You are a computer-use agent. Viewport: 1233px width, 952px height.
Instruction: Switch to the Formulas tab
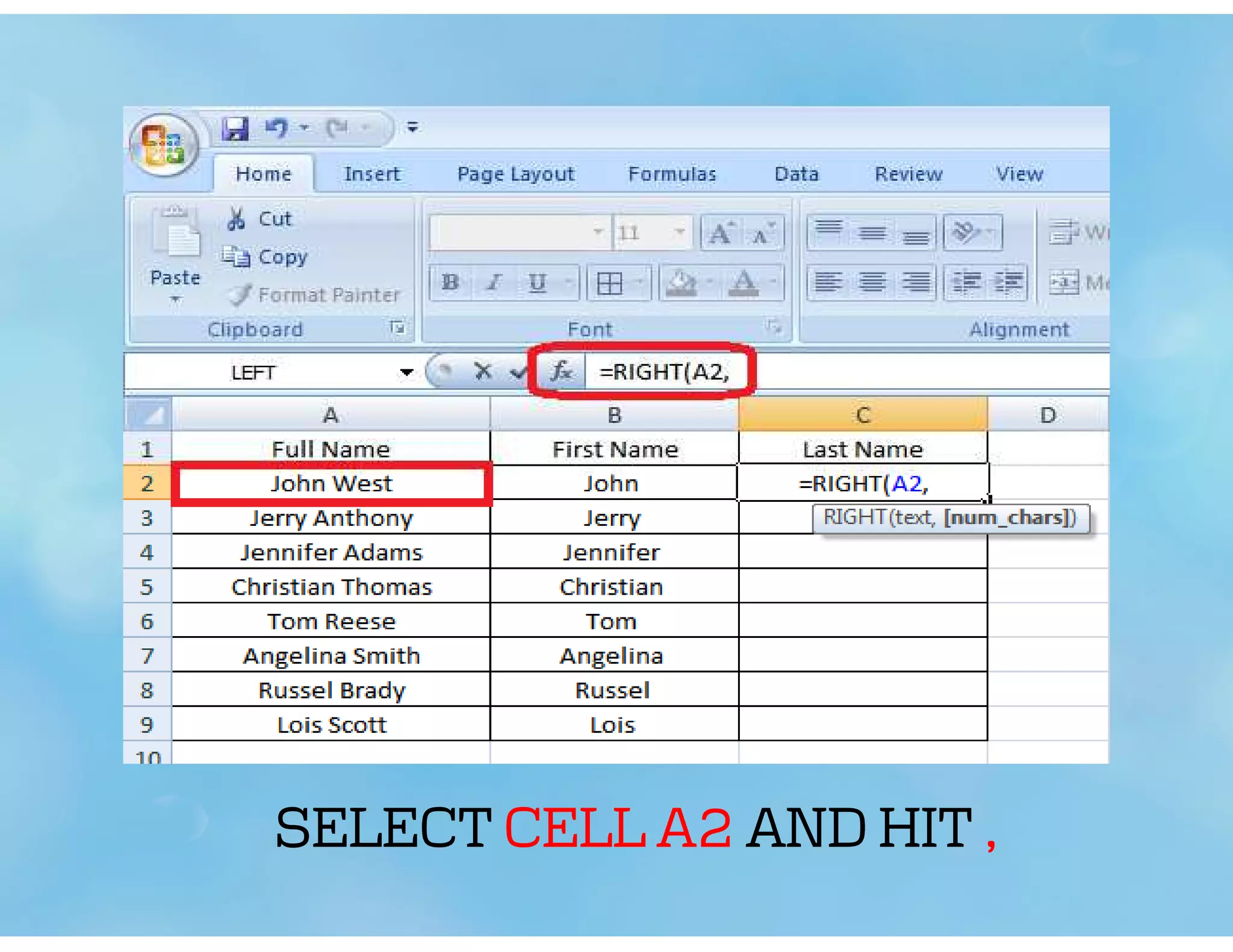[x=672, y=175]
